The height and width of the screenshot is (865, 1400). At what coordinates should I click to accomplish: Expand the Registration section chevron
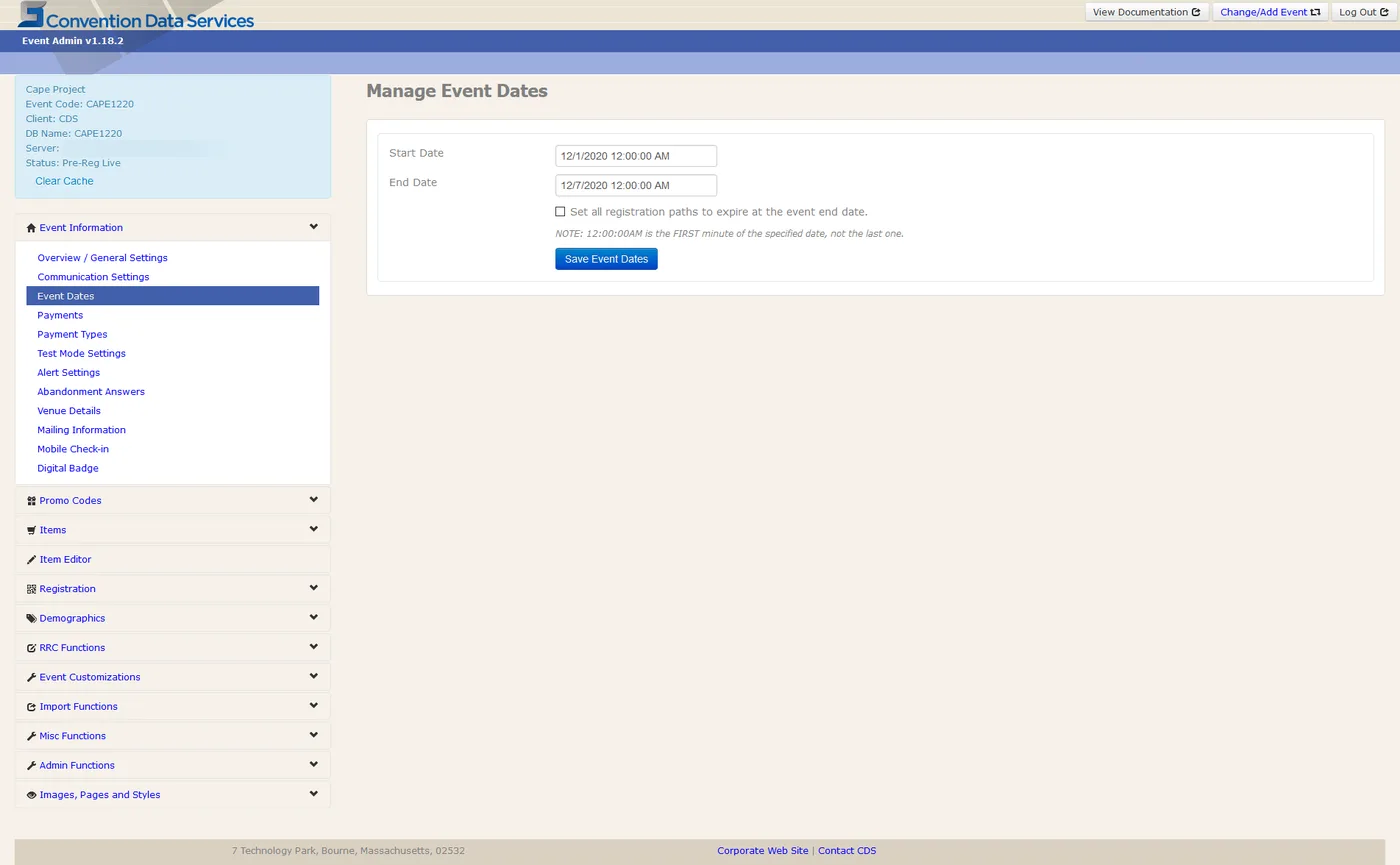tap(313, 588)
